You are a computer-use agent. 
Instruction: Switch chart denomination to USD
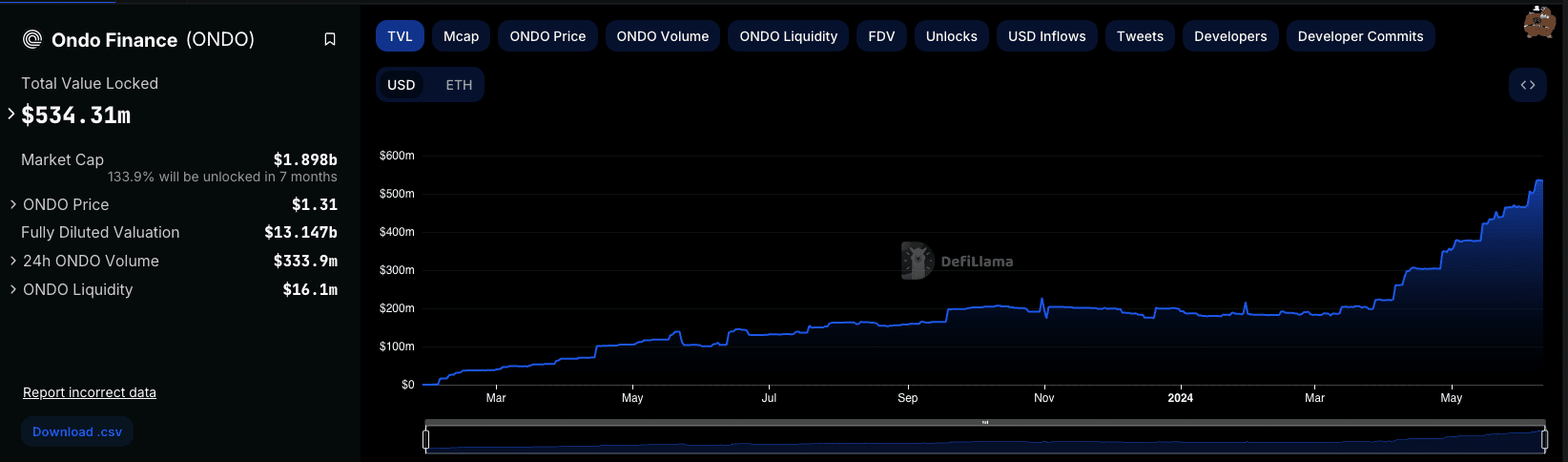(402, 85)
